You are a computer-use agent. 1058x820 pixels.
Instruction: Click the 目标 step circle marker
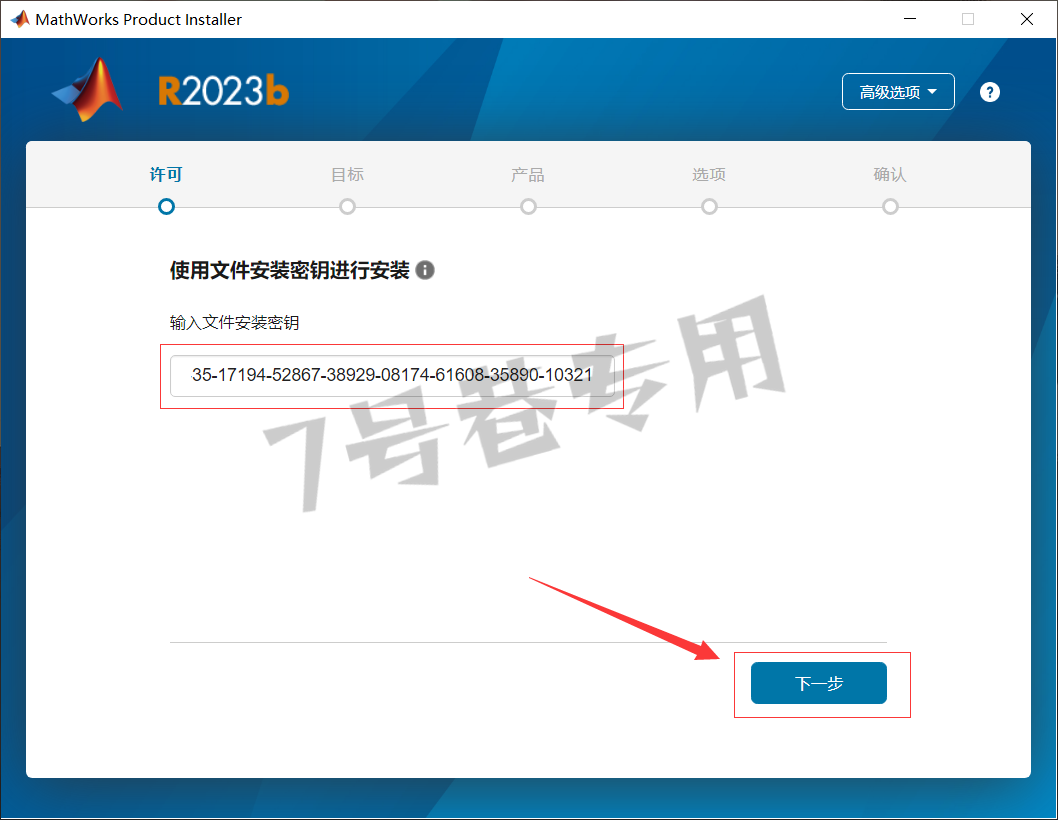(347, 207)
